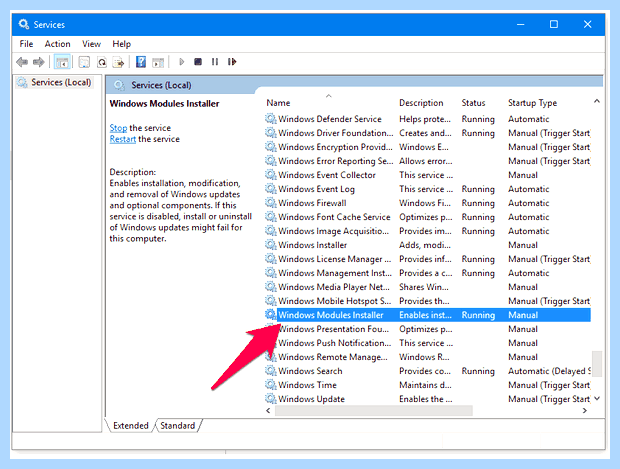This screenshot has width=620, height=469.
Task: Click the gear icon beside Windows Time
Action: pos(270,385)
